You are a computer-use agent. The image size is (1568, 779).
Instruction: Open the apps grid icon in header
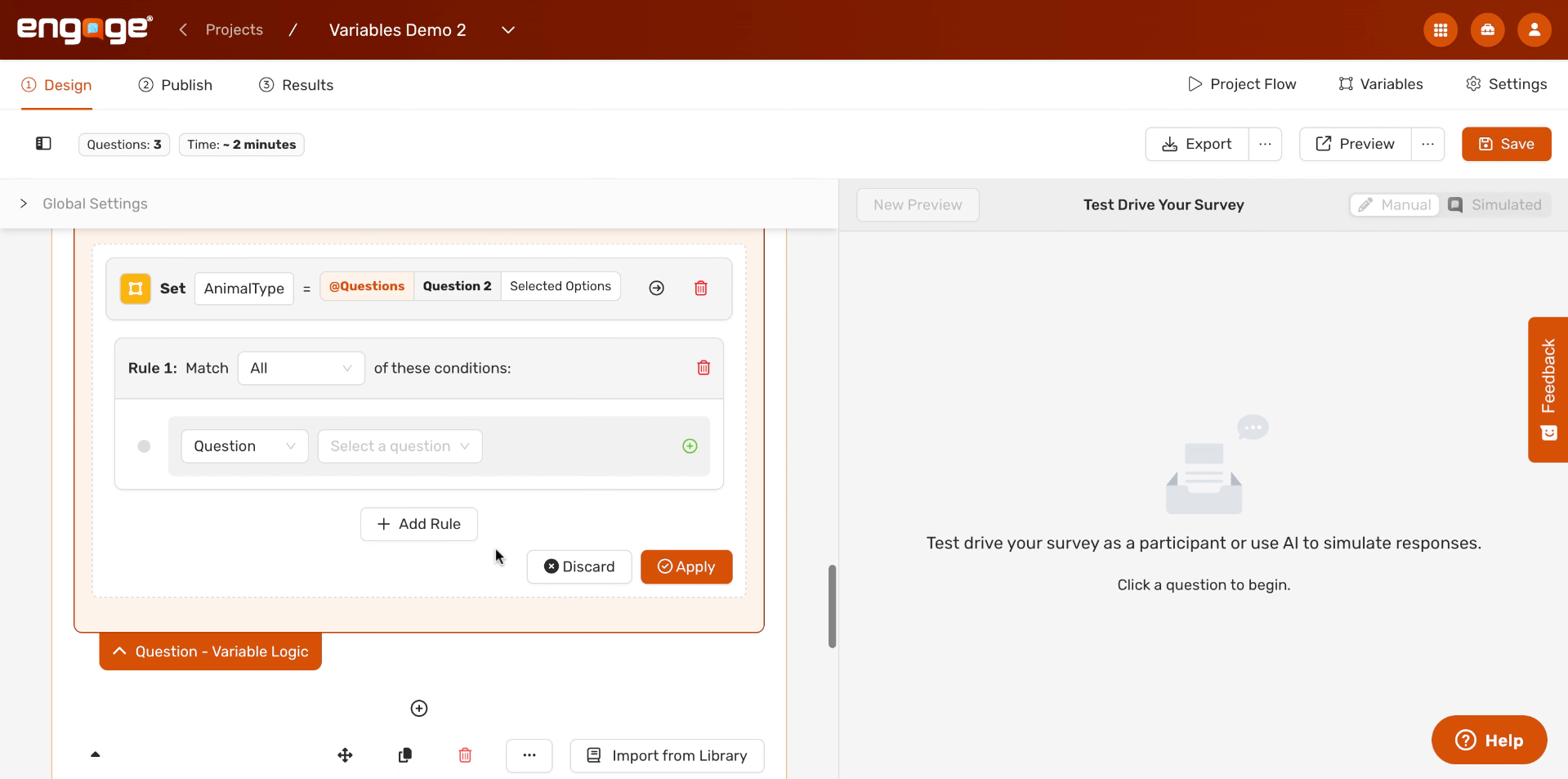[x=1441, y=30]
